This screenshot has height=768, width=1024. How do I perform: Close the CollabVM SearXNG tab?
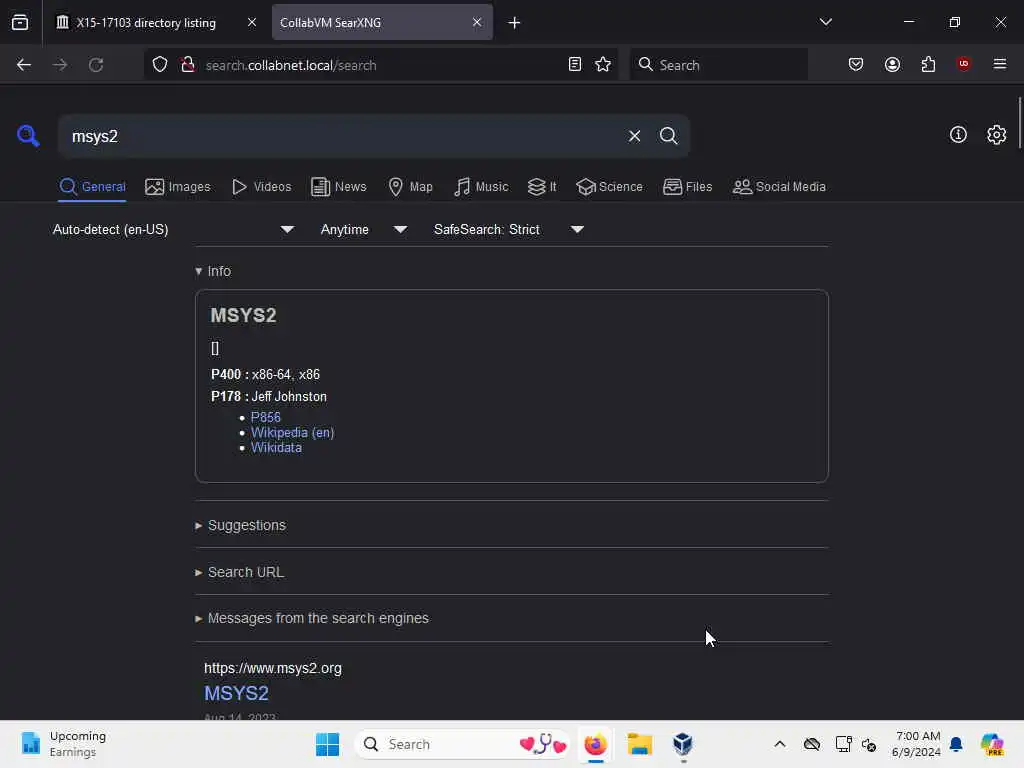point(477,22)
